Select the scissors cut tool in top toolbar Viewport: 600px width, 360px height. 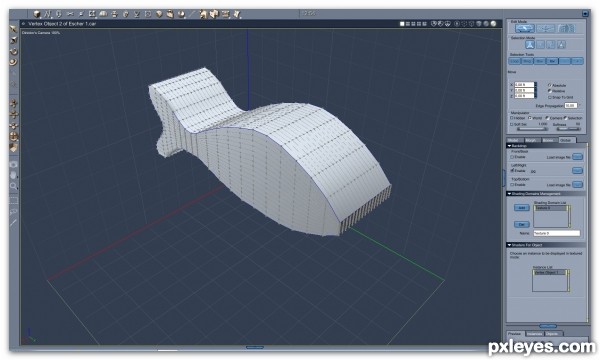(70, 14)
